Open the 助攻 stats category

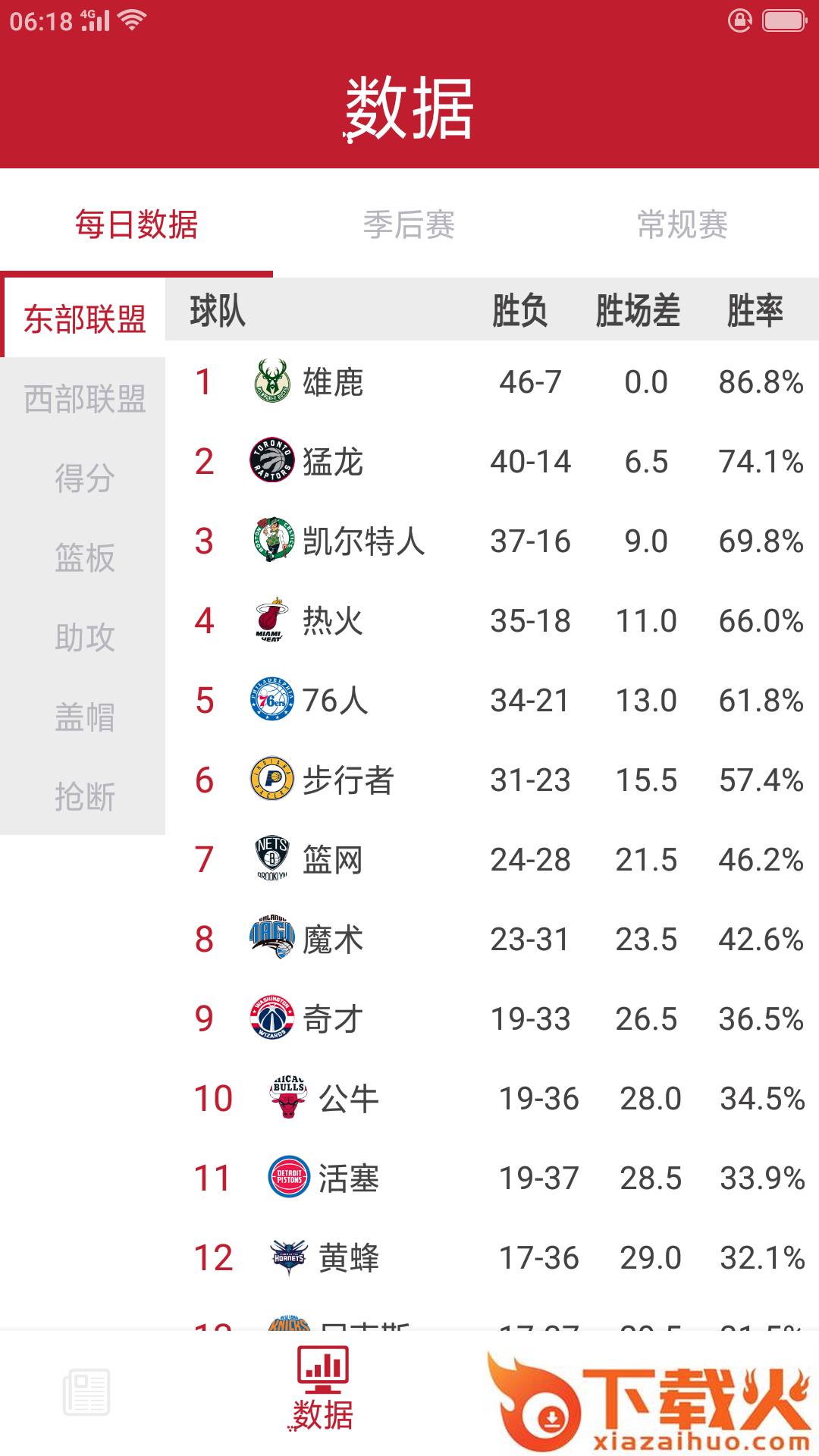84,638
